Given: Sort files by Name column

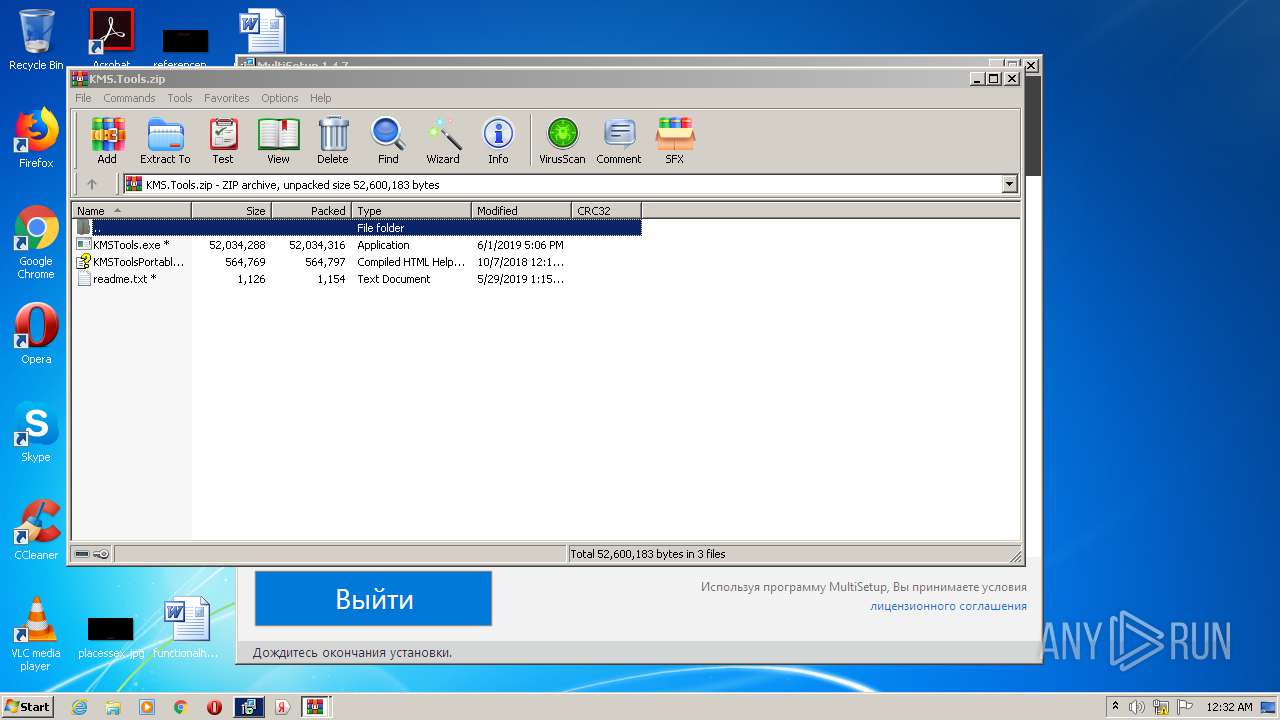Looking at the screenshot, I should (x=131, y=211).
